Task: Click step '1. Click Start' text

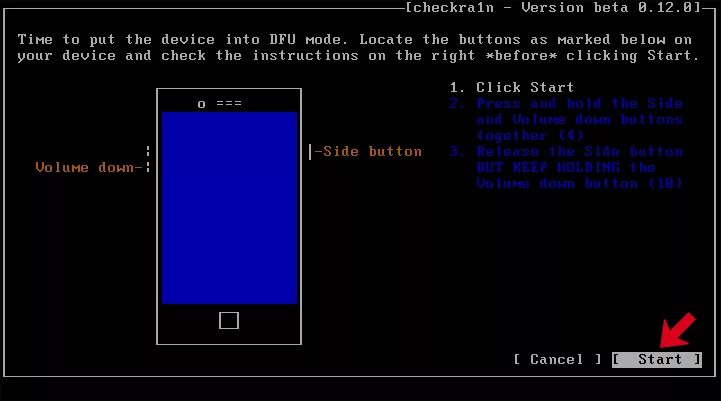Action: click(512, 87)
